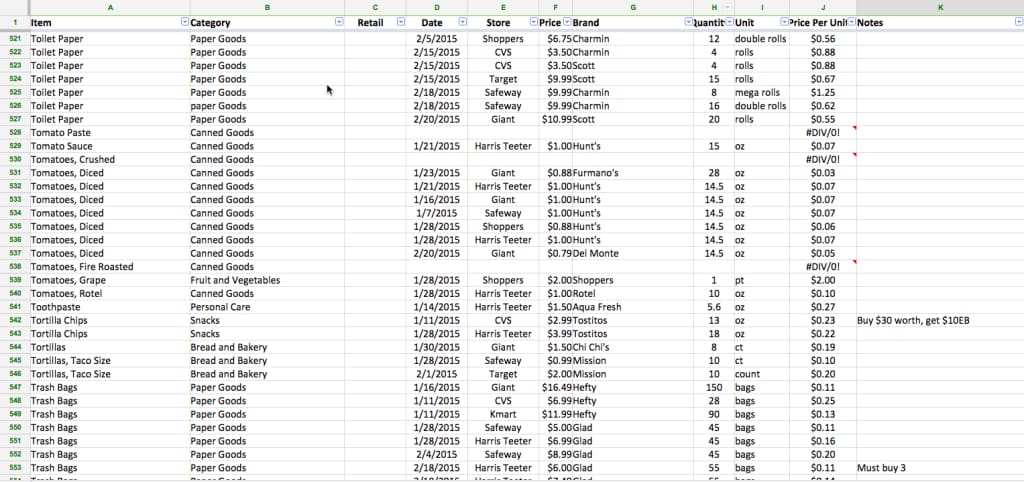Click the Del Monte brand cell
Screen dimensions: 1024x482
pos(633,253)
